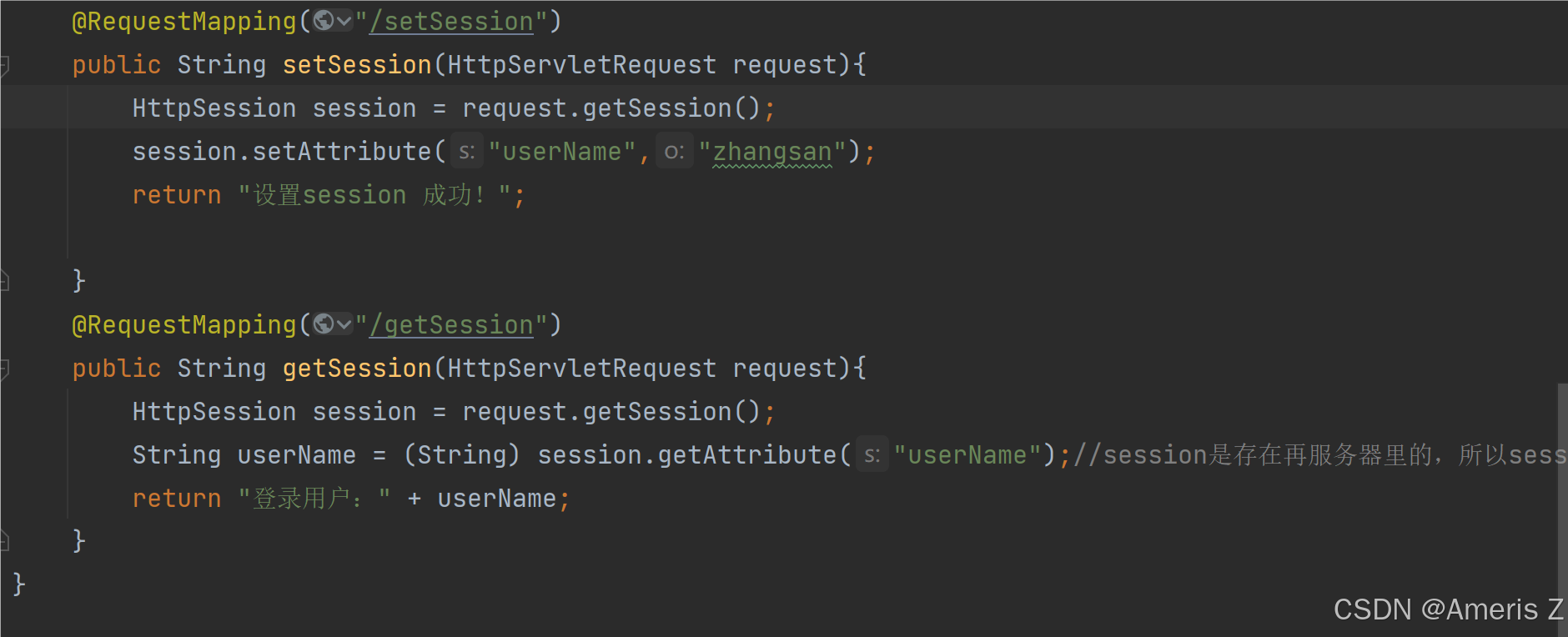
Task: Click the userName variable in return statement
Action: click(x=496, y=499)
